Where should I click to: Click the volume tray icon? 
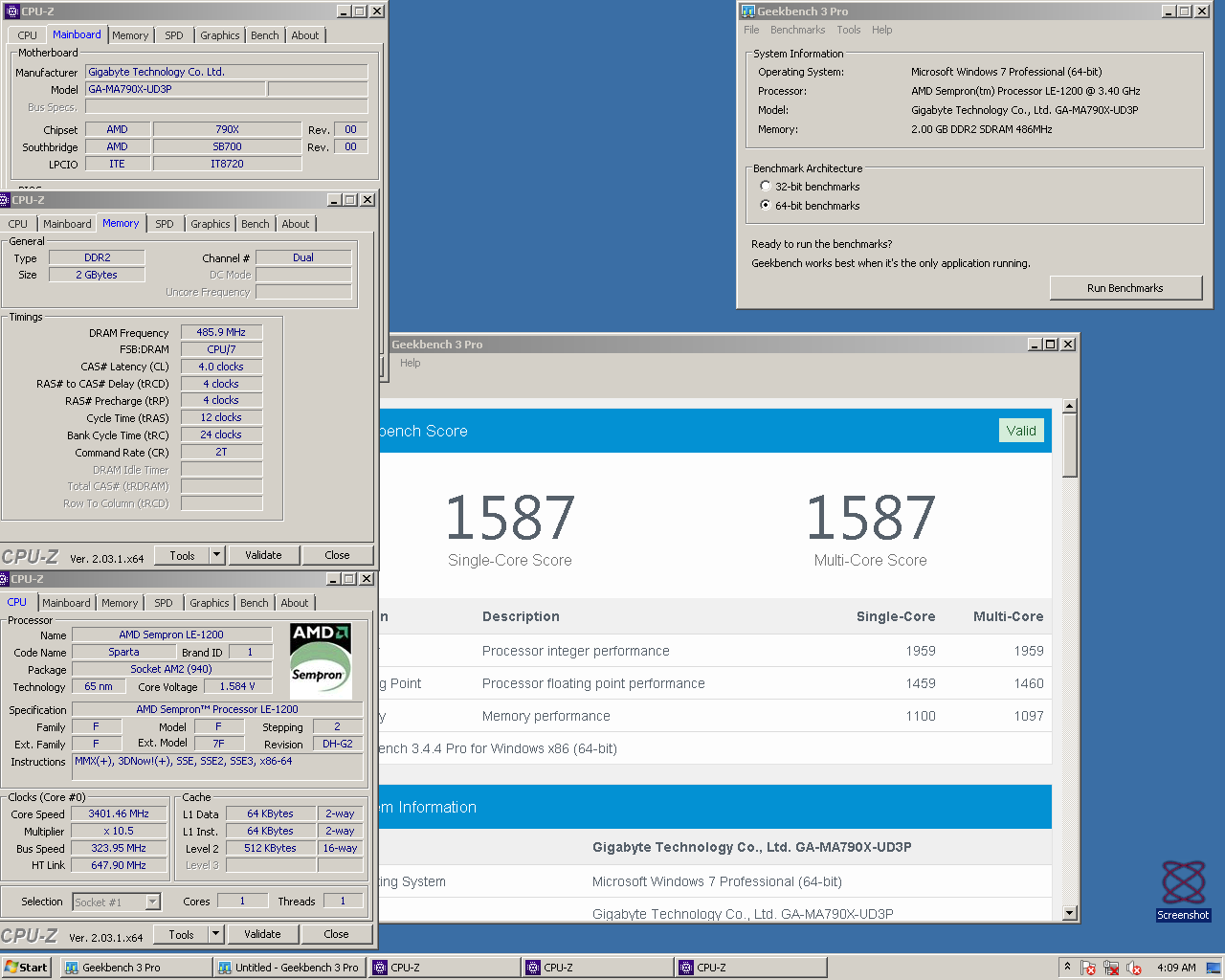click(x=1134, y=968)
